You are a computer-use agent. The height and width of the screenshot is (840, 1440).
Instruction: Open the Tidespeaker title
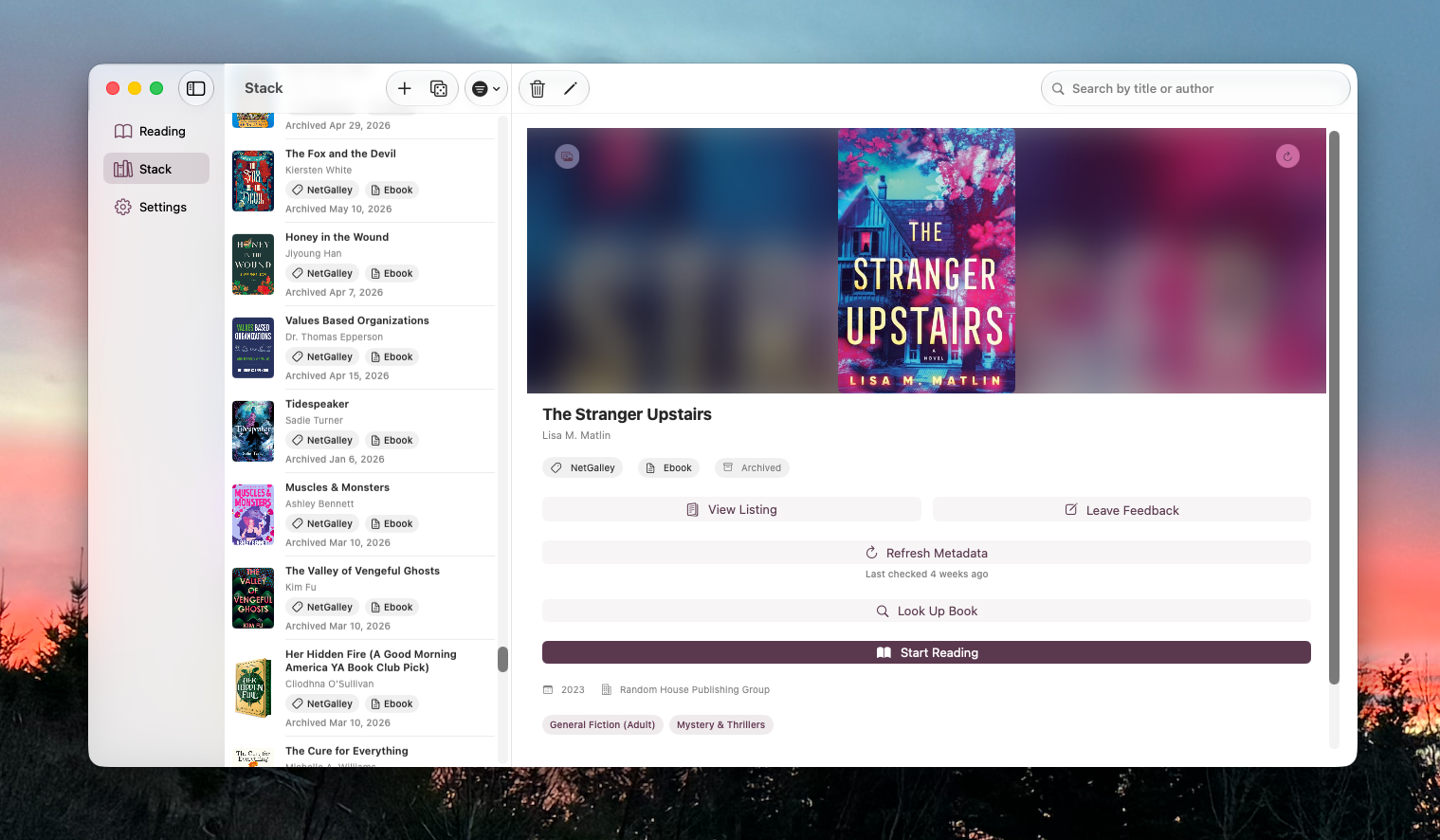[x=317, y=404]
